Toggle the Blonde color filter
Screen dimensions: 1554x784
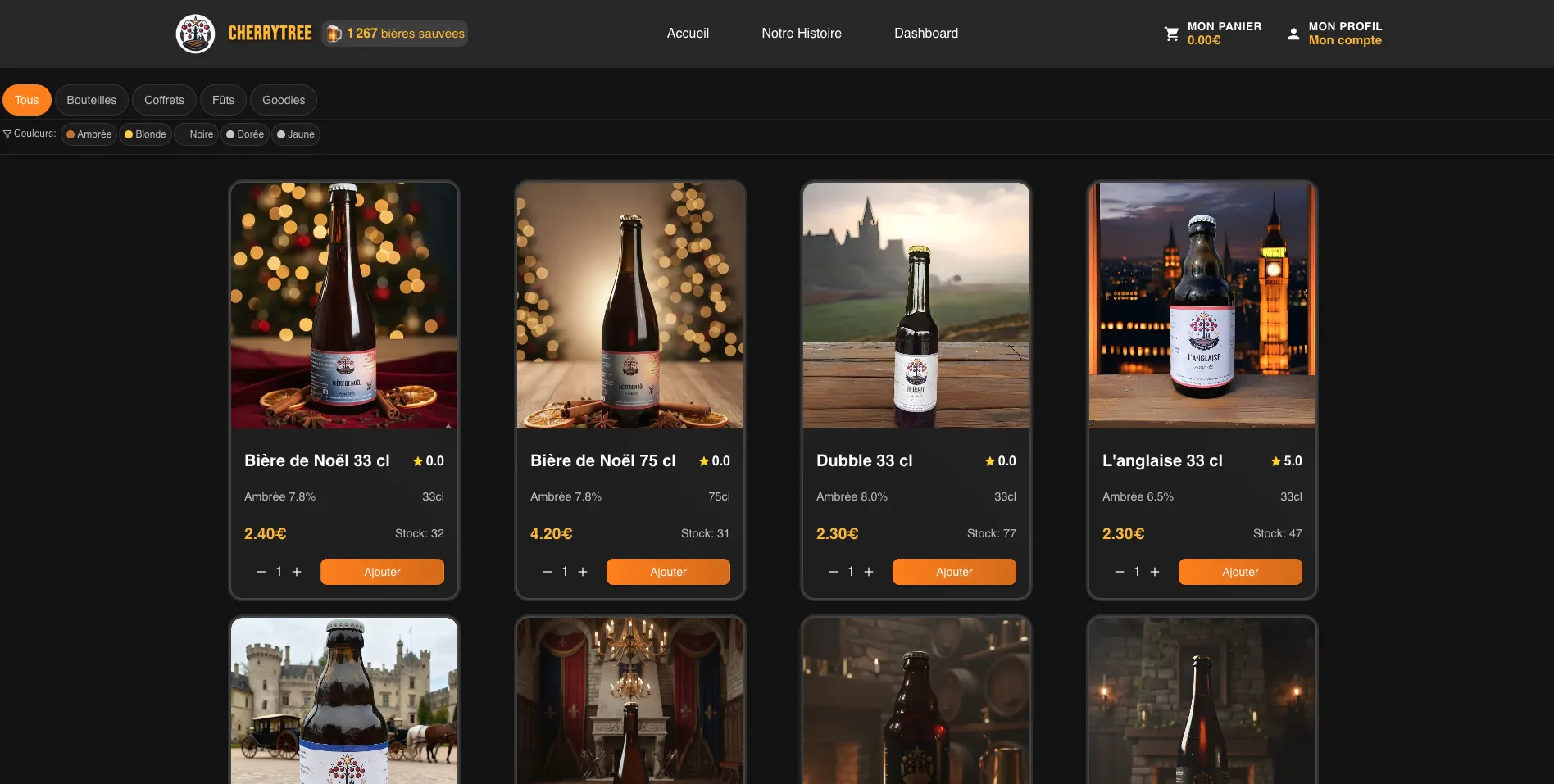point(145,134)
